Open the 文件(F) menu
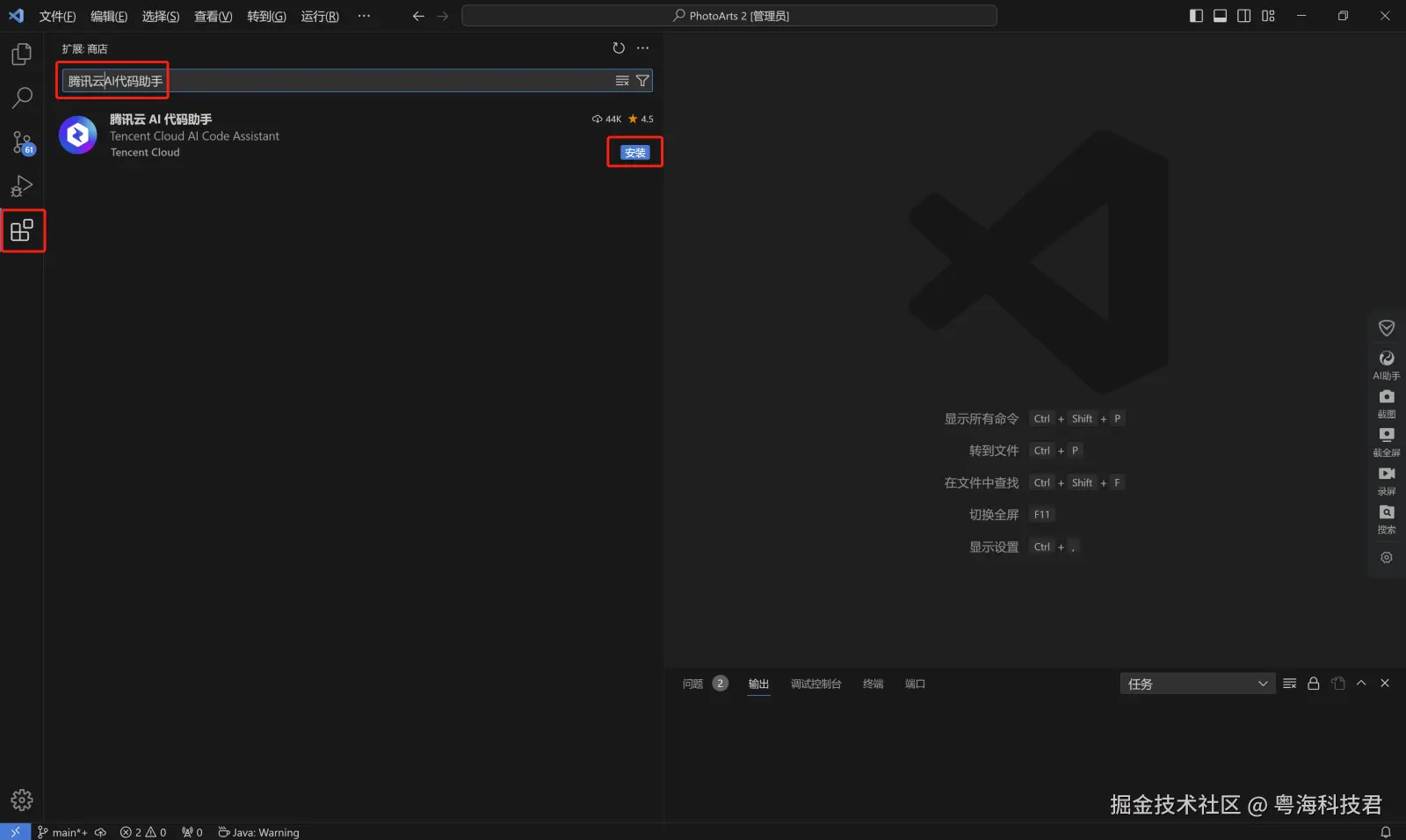The width and height of the screenshot is (1406, 840). tap(58, 16)
